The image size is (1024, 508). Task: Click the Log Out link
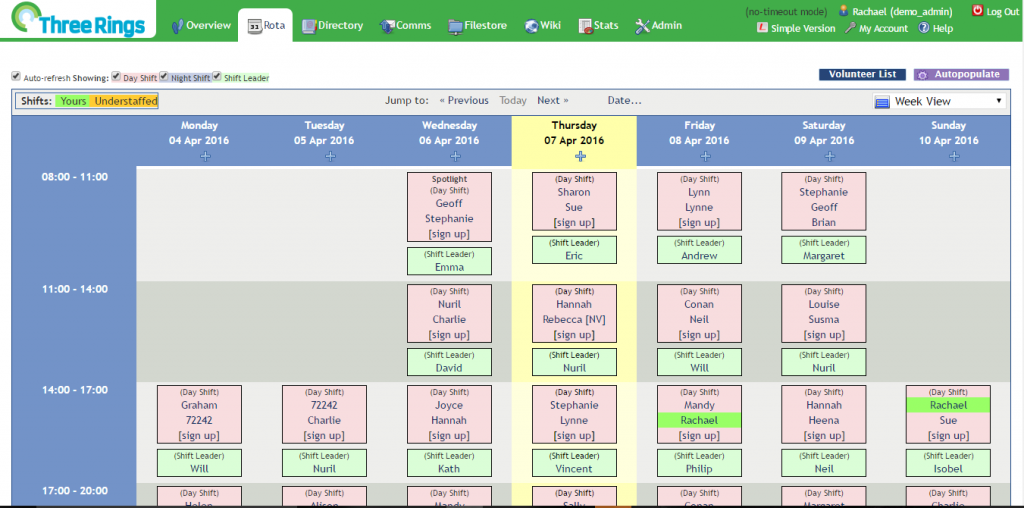pyautogui.click(x=1002, y=12)
